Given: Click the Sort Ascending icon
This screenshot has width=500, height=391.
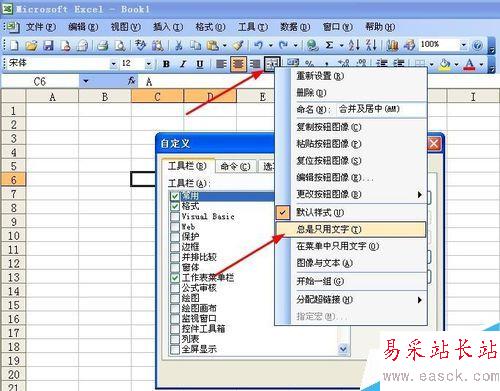Looking at the screenshot, I should click(x=354, y=45).
